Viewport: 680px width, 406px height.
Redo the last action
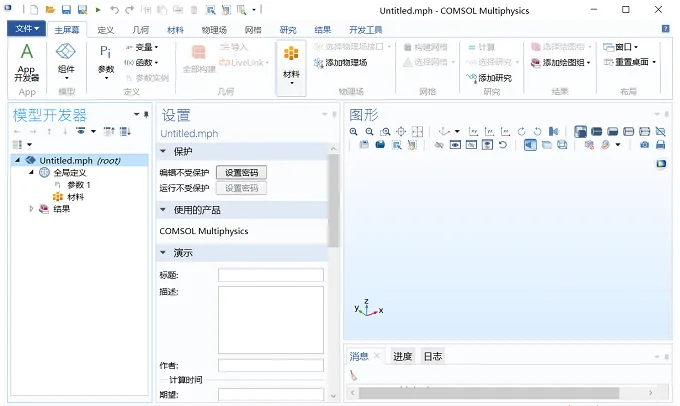129,10
